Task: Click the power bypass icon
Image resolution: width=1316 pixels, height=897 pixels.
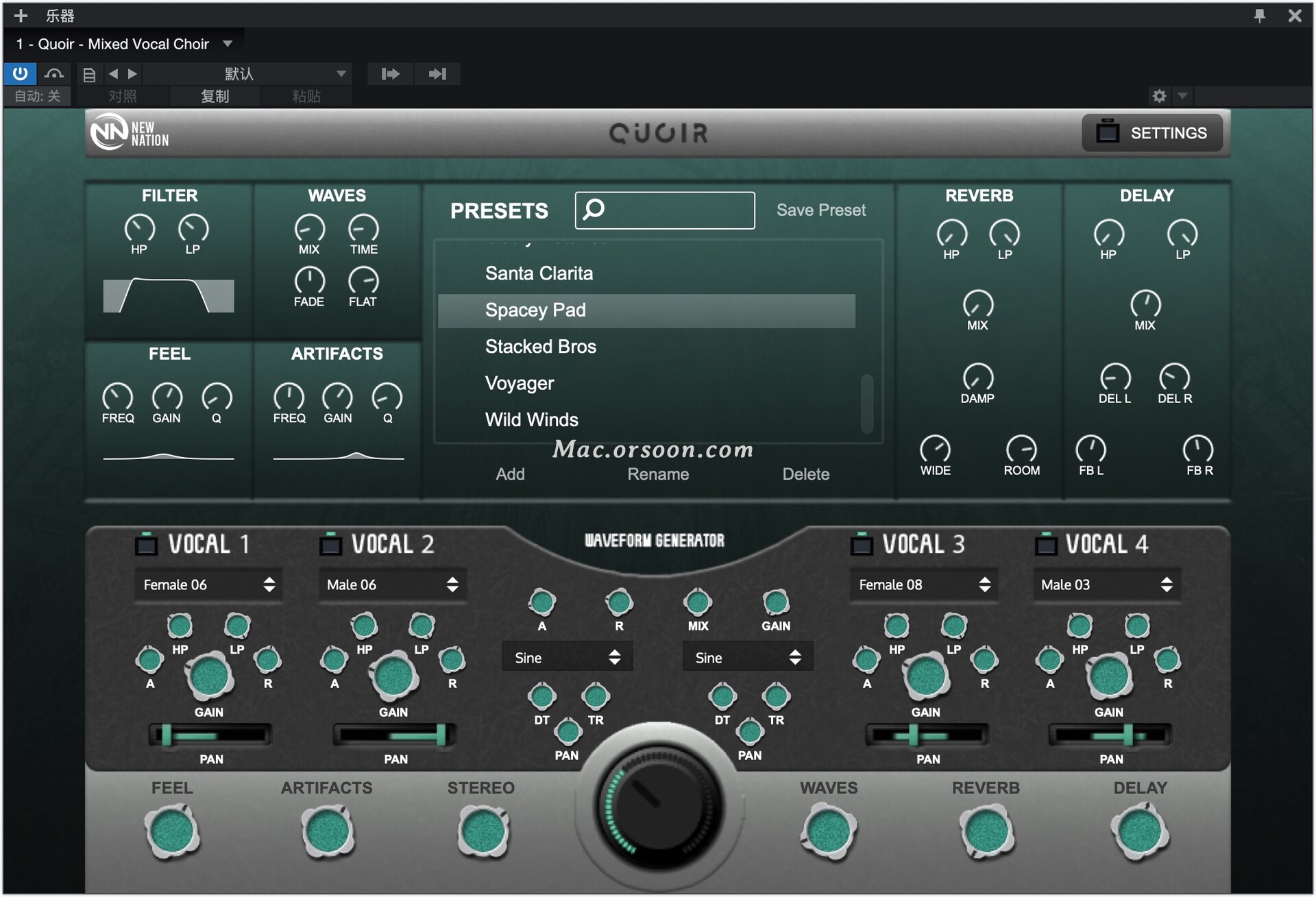Action: pyautogui.click(x=20, y=73)
